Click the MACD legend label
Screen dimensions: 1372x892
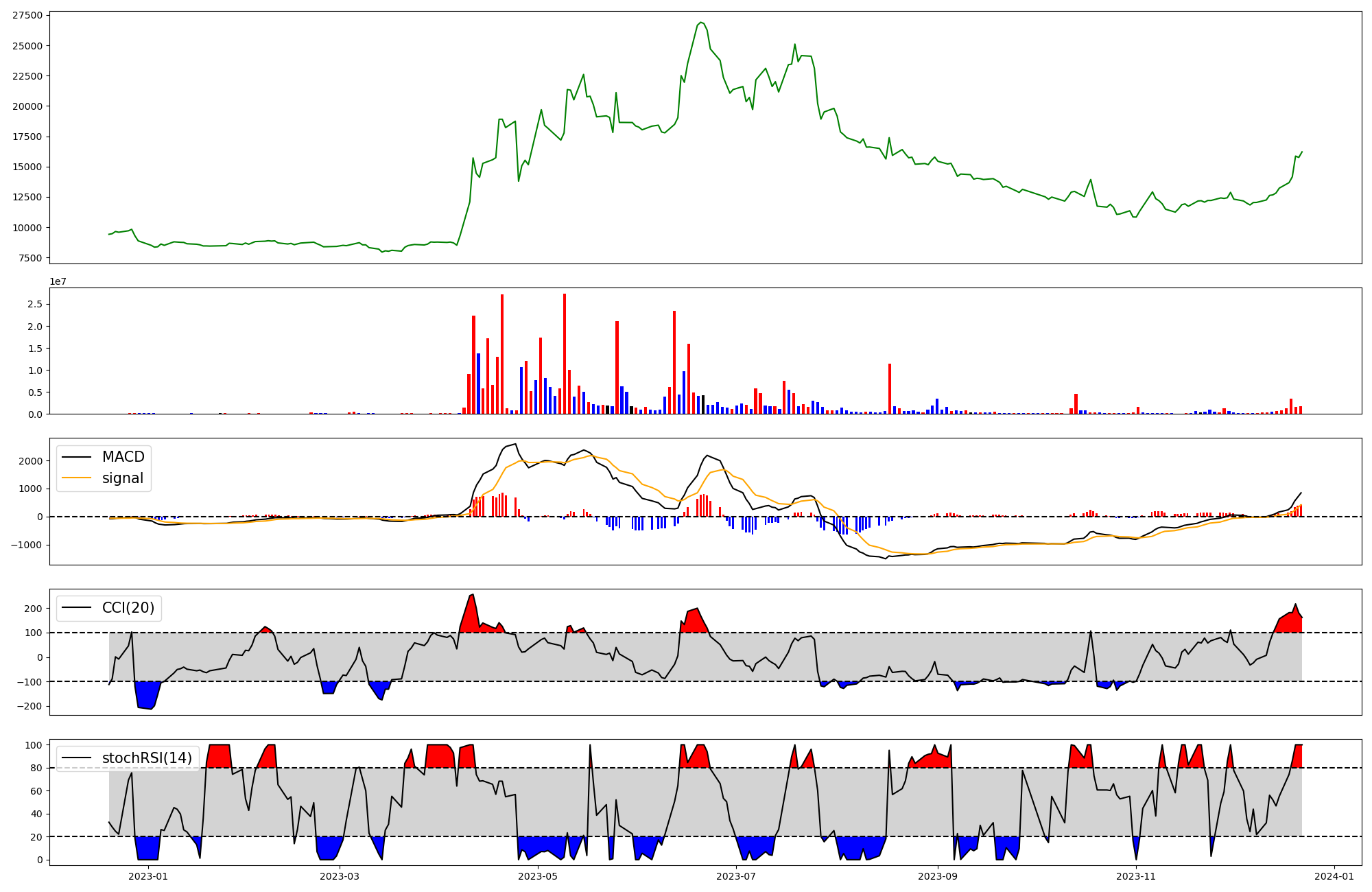pos(123,457)
